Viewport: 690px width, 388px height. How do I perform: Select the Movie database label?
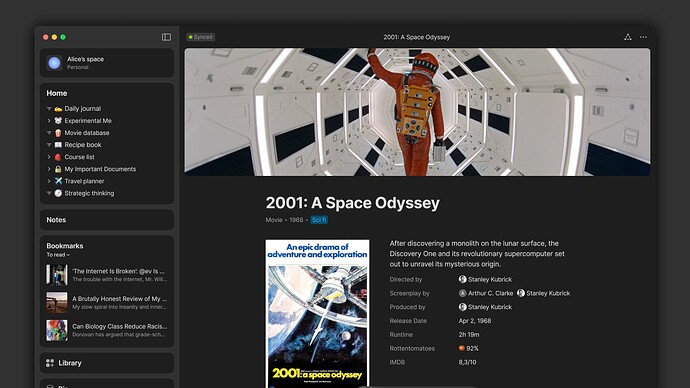(87, 133)
